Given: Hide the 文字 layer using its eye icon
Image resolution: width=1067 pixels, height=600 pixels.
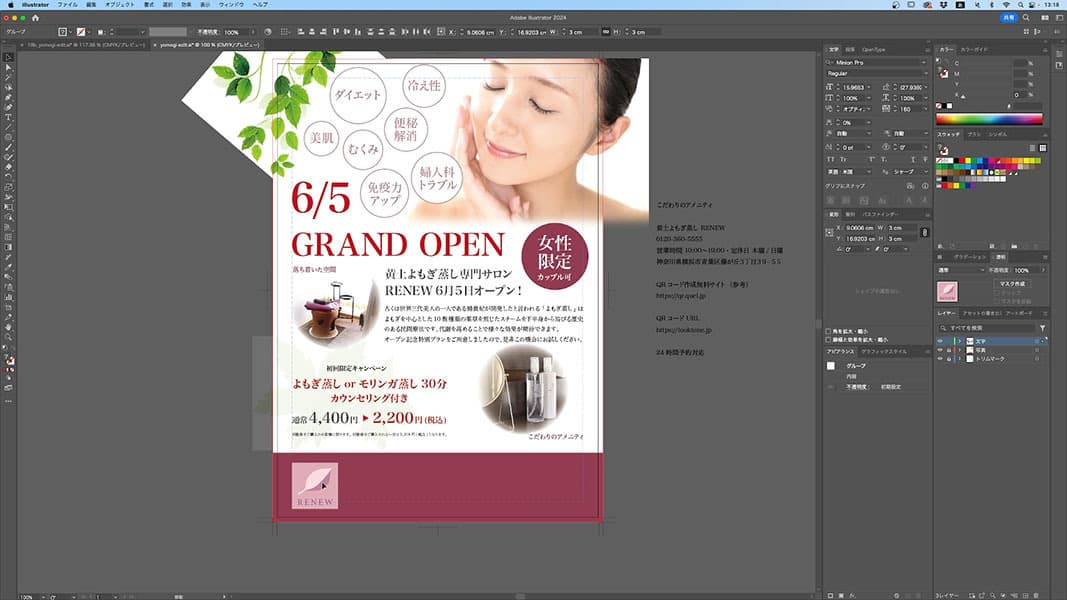Looking at the screenshot, I should [x=939, y=342].
